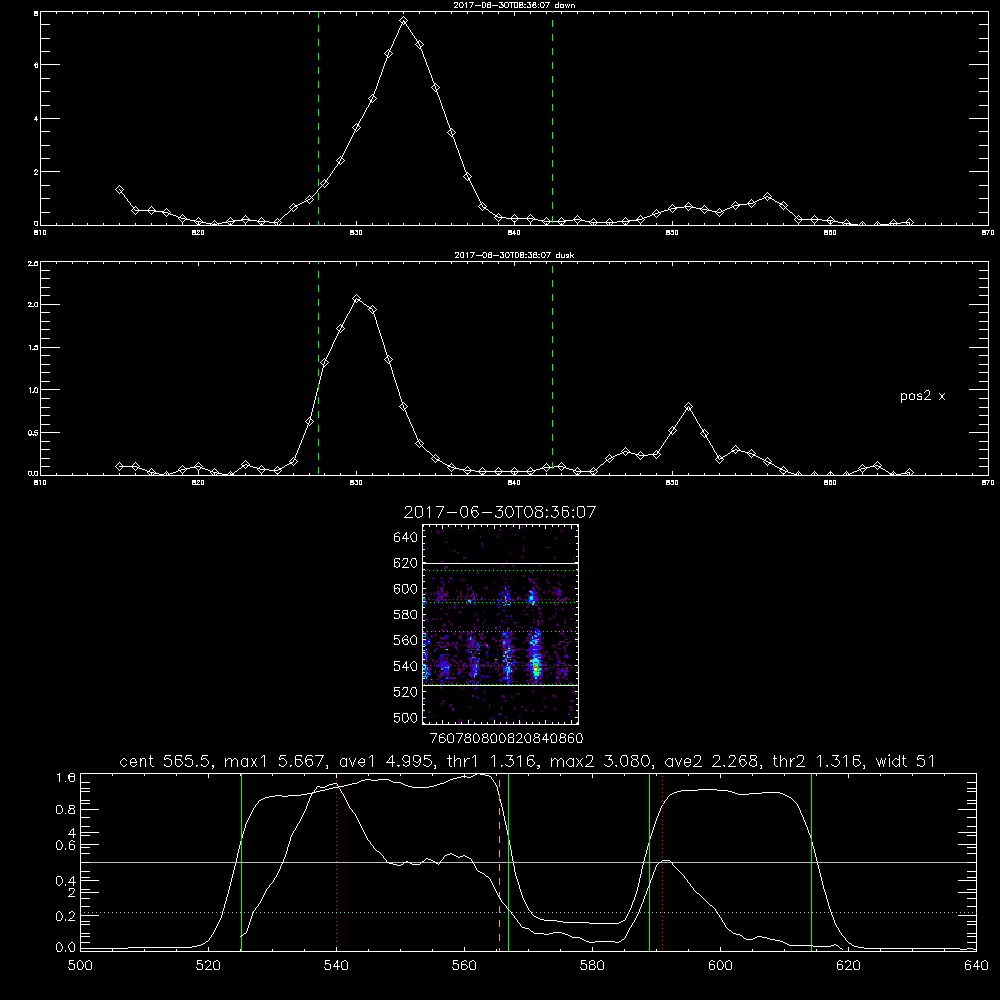Screen dimensions: 1000x1000
Task: Click bottom plot x-axis label 500
Action: point(80,966)
